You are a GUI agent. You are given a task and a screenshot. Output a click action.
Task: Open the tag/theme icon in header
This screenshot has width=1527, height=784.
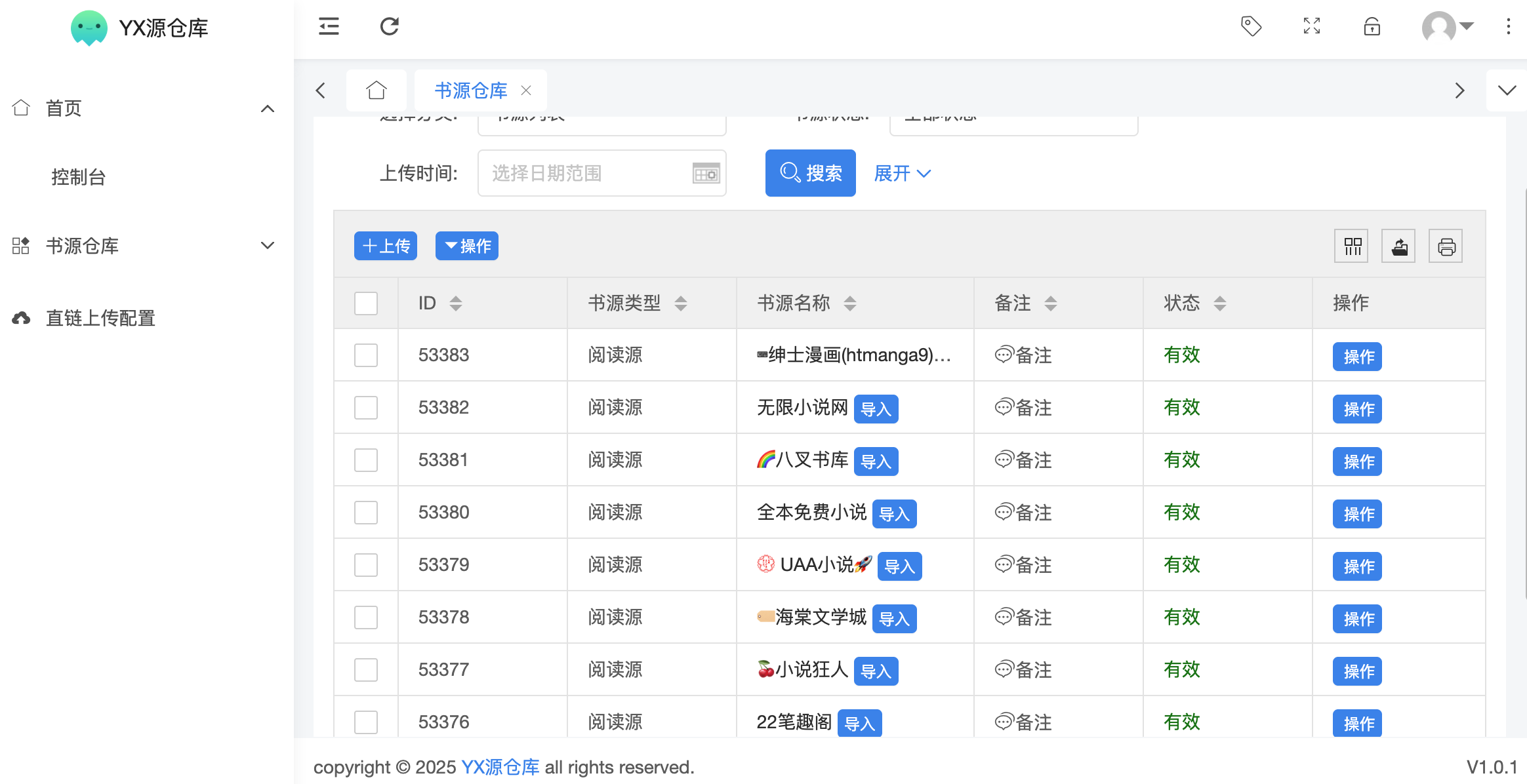pos(1251,26)
